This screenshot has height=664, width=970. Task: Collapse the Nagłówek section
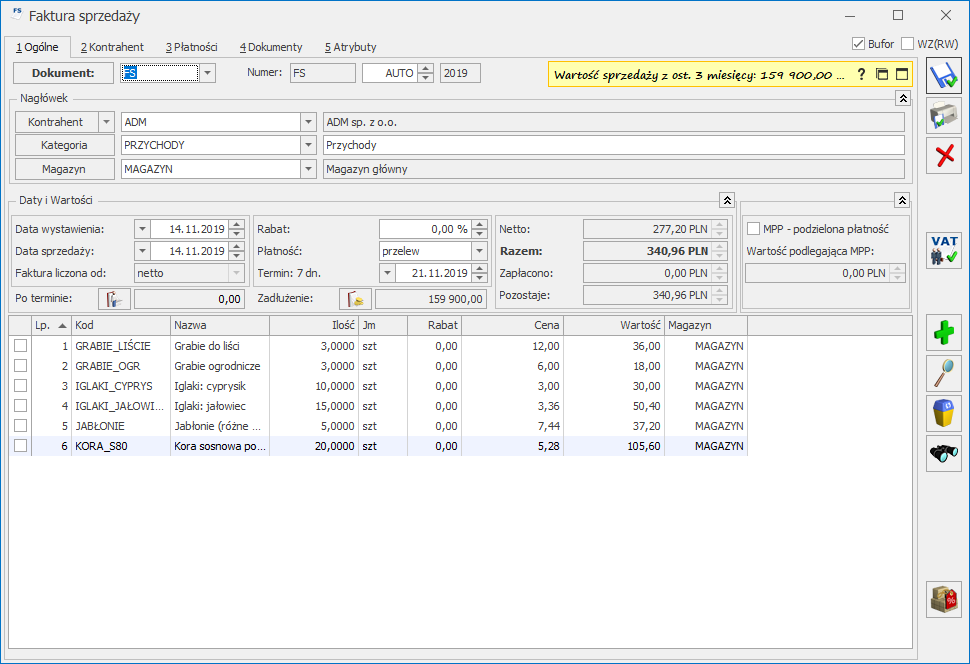click(x=903, y=98)
